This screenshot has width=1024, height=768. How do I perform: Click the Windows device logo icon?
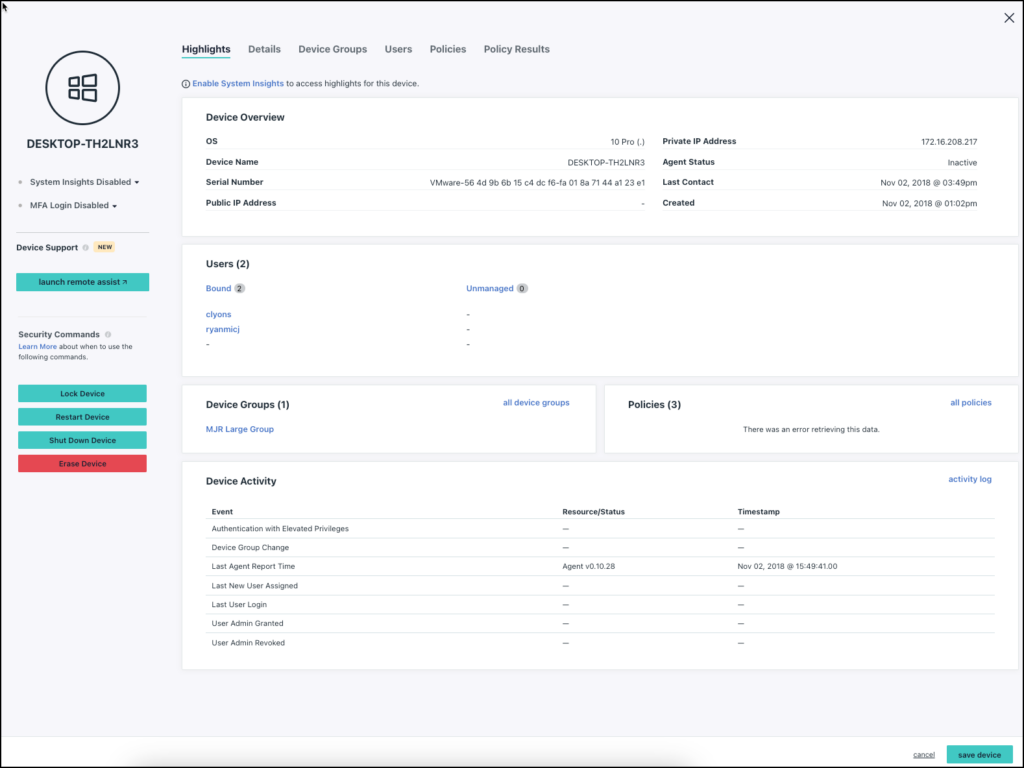82,88
